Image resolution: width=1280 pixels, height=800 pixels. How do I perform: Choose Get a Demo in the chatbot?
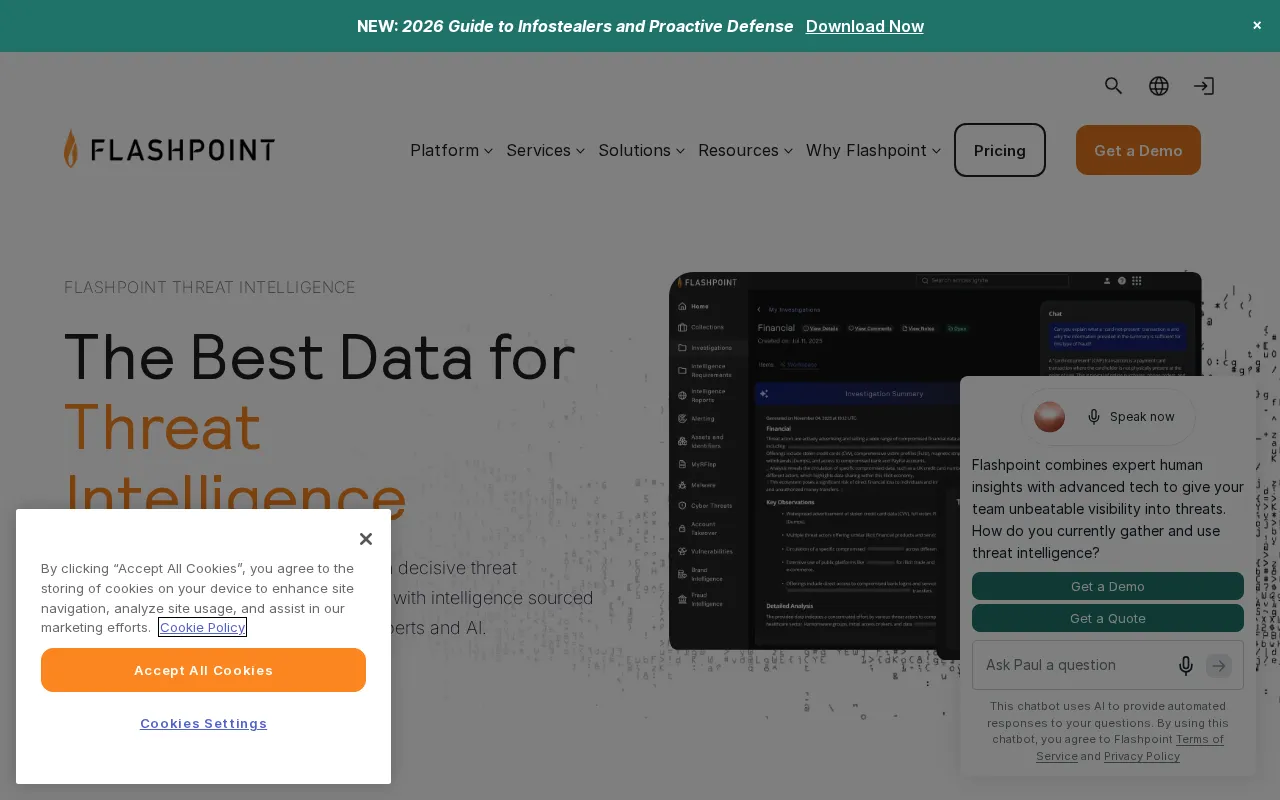coord(1108,586)
